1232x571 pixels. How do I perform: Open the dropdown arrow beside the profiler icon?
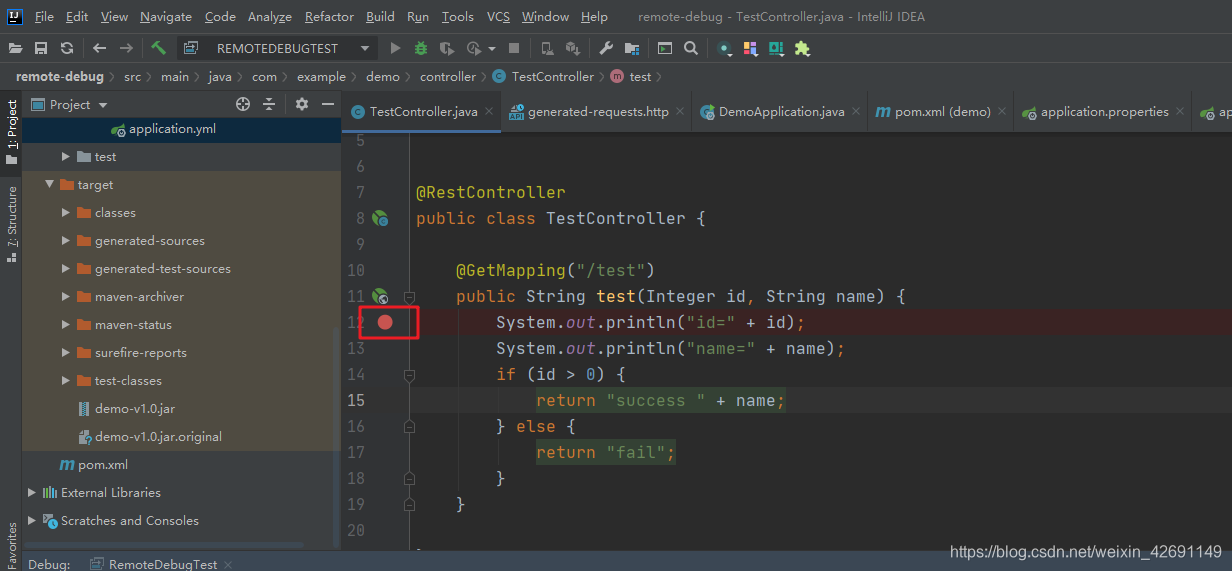tap(492, 48)
